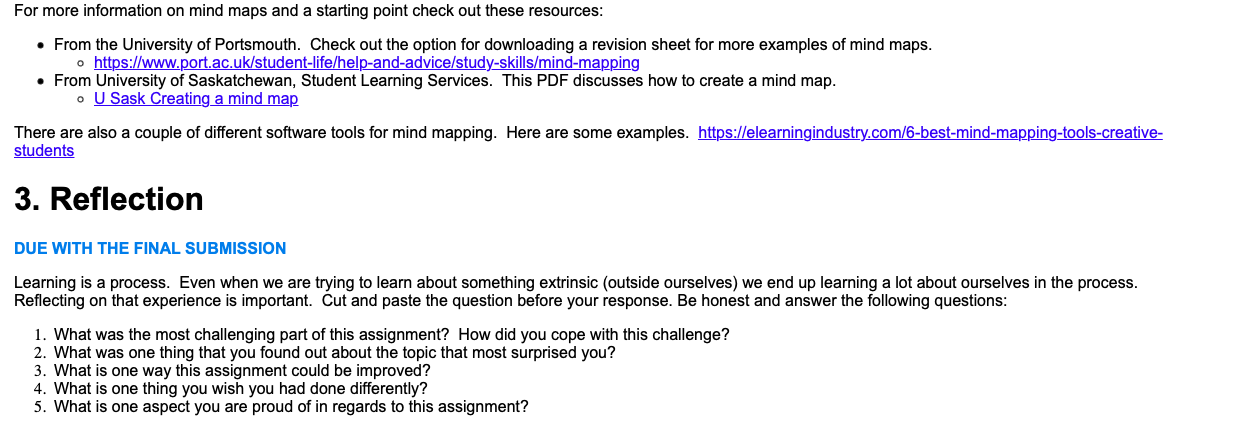The image size is (1255, 431).
Task: Click the blue "DUE WITH THE FINAL SUBMISSION" text
Action: click(150, 248)
